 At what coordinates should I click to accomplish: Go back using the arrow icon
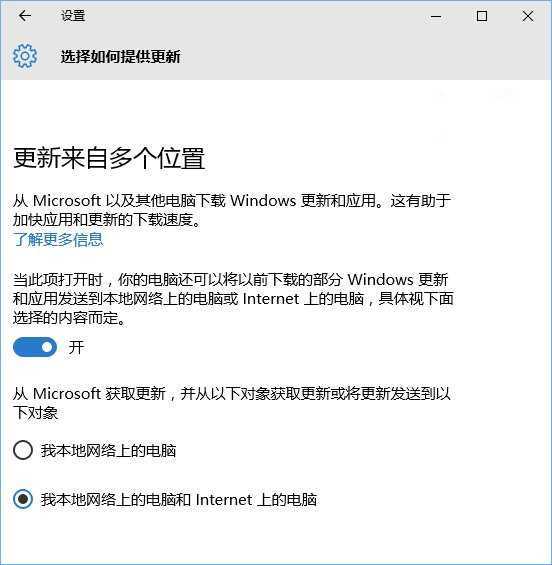coord(25,16)
